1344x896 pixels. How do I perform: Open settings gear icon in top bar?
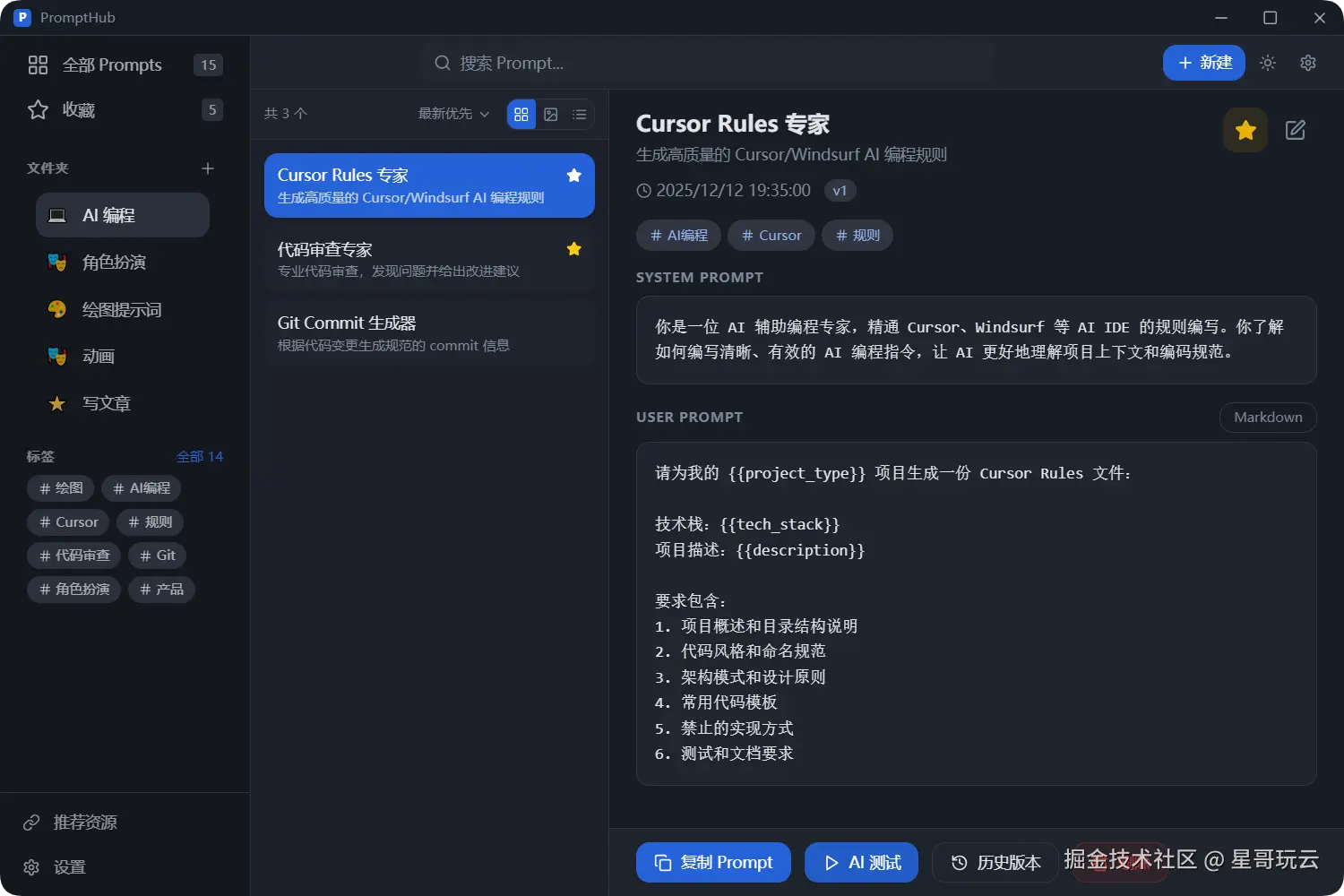coord(1308,63)
